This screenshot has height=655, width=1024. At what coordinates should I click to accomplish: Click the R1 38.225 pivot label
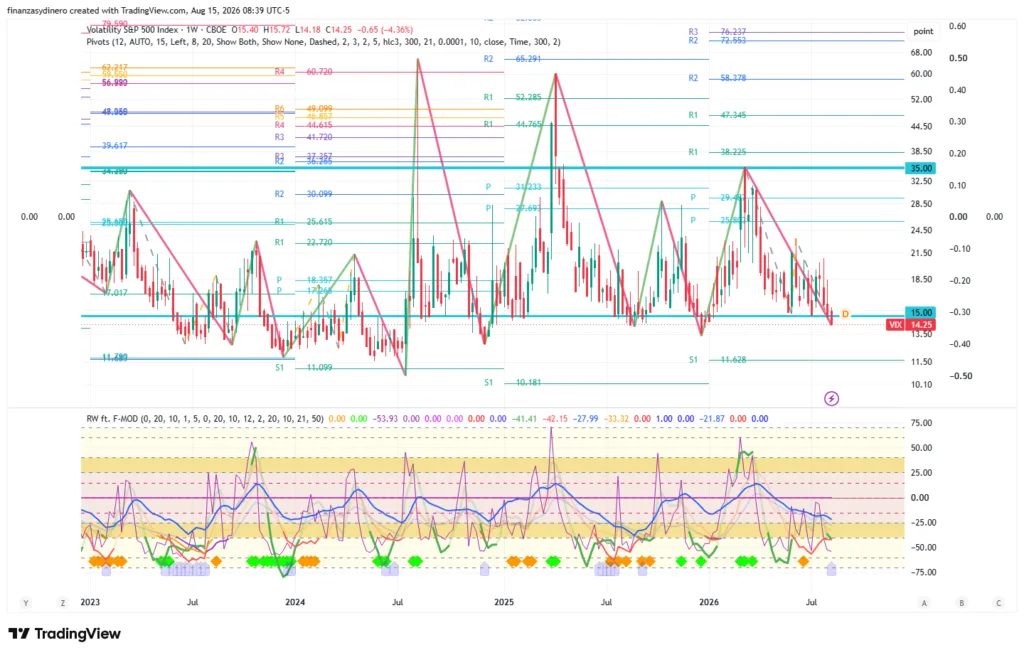(717, 152)
